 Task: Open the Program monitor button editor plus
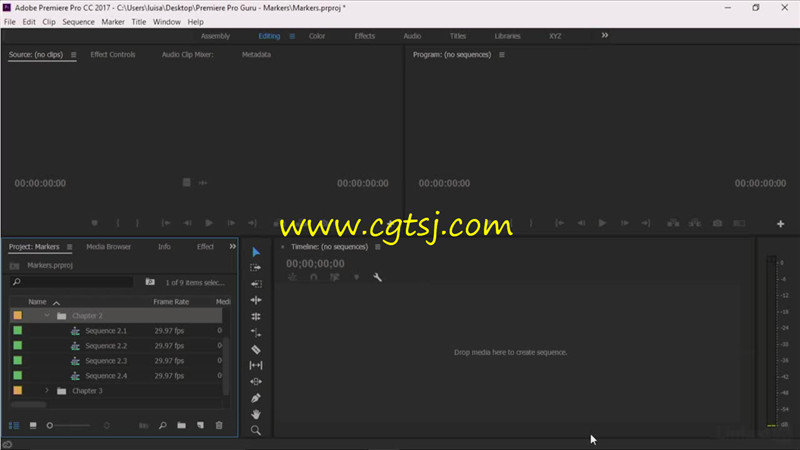click(780, 223)
